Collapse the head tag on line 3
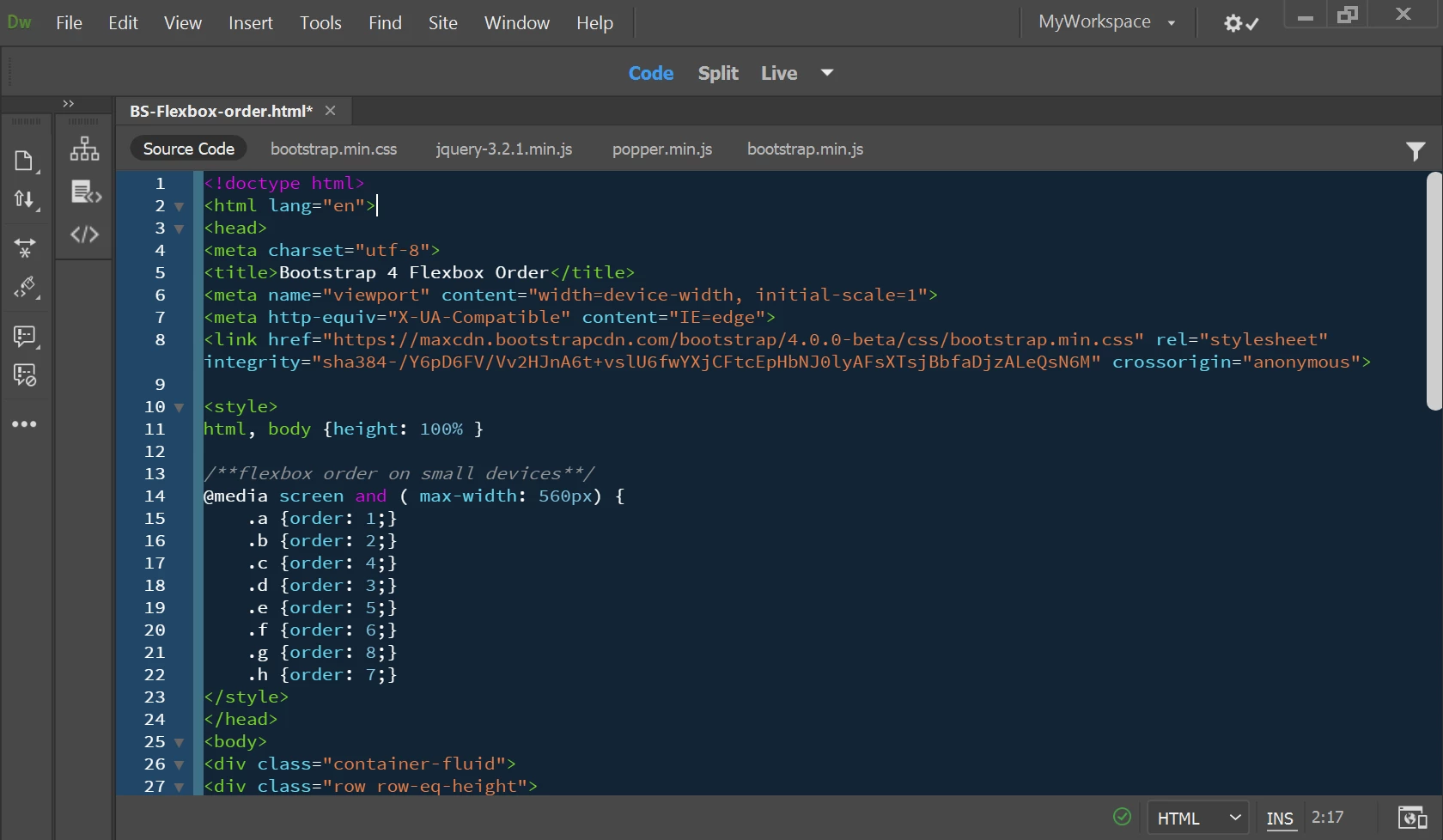Image resolution: width=1443 pixels, height=840 pixels. (x=179, y=229)
